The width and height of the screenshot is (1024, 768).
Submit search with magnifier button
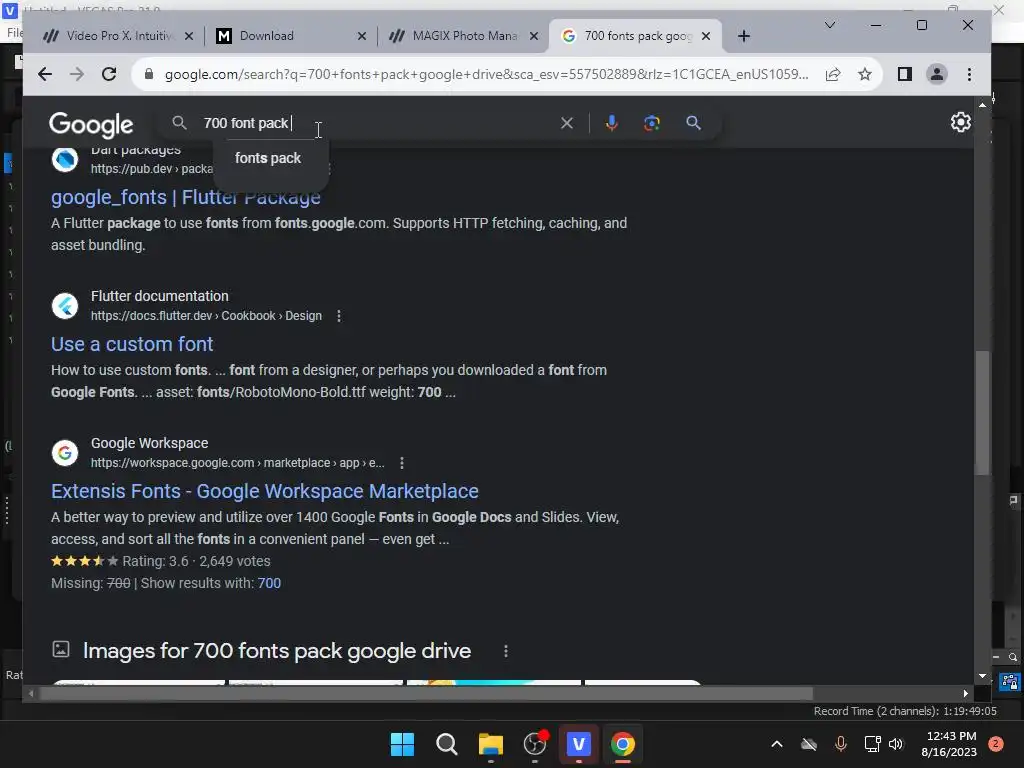[x=693, y=123]
